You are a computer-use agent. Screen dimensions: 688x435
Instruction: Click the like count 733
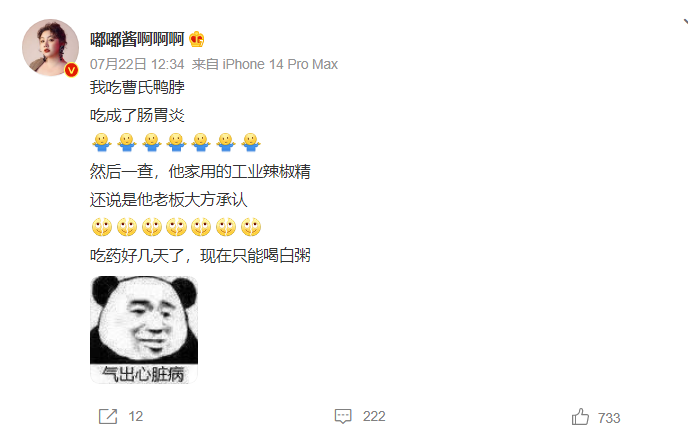click(609, 418)
